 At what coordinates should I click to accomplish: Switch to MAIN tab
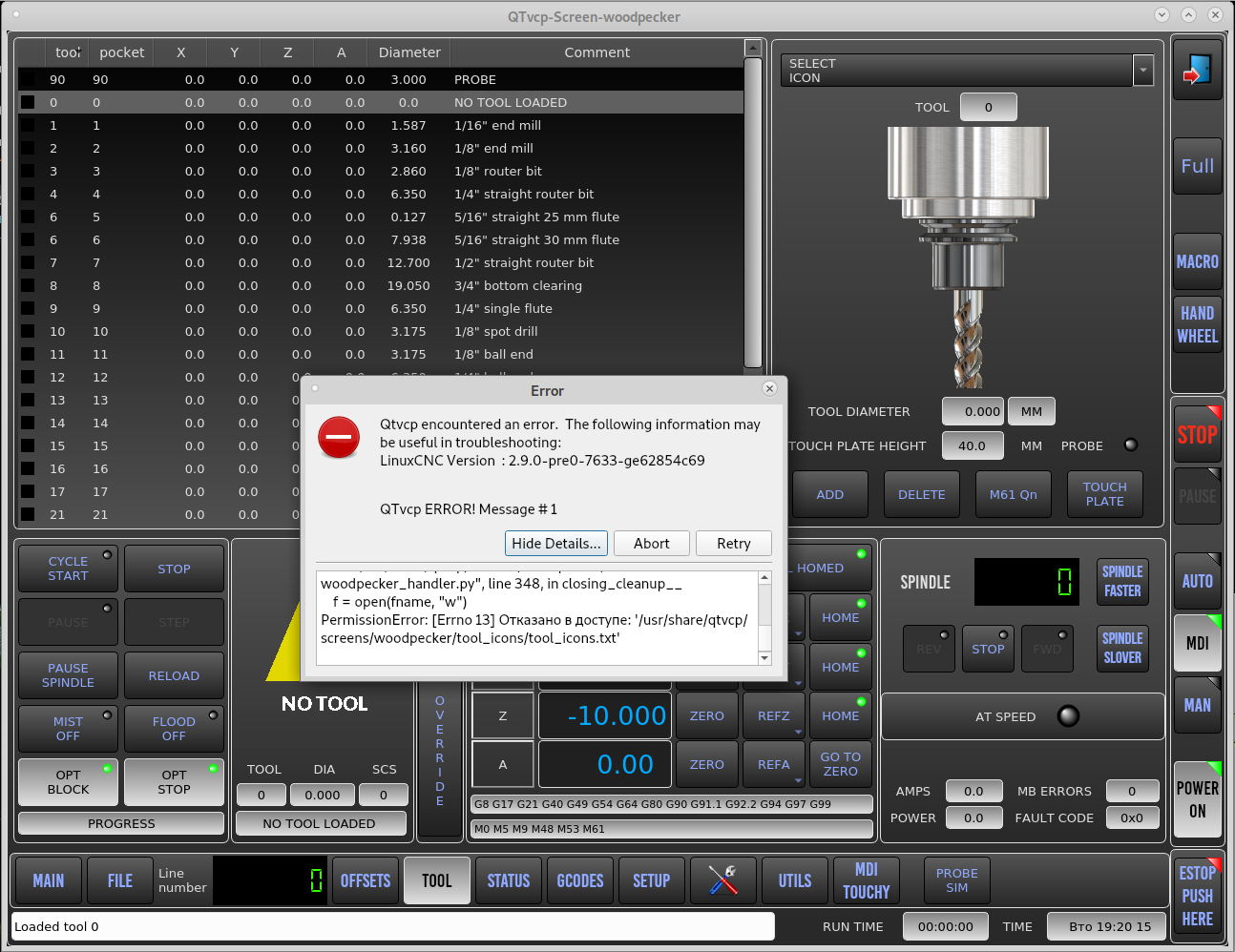tap(48, 880)
